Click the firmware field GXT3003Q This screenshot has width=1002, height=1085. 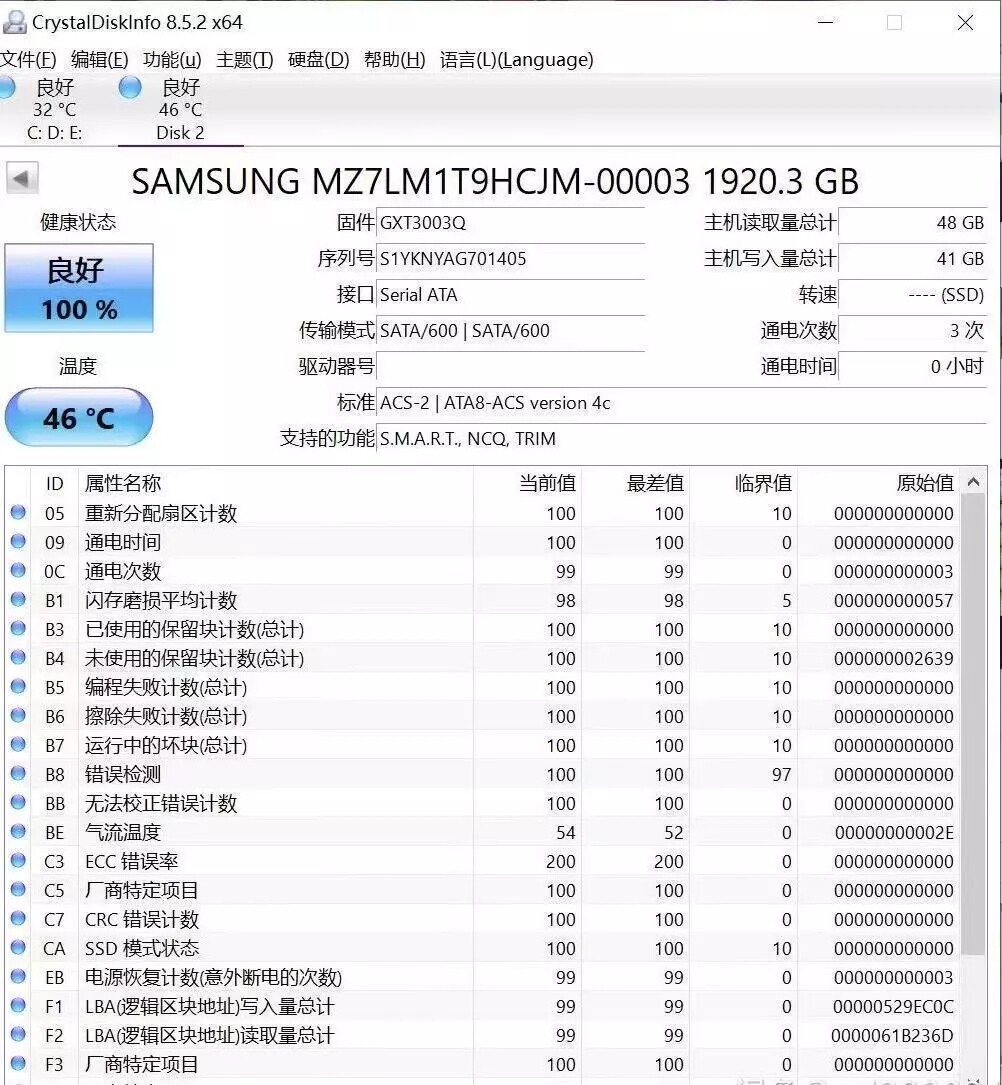(x=511, y=223)
